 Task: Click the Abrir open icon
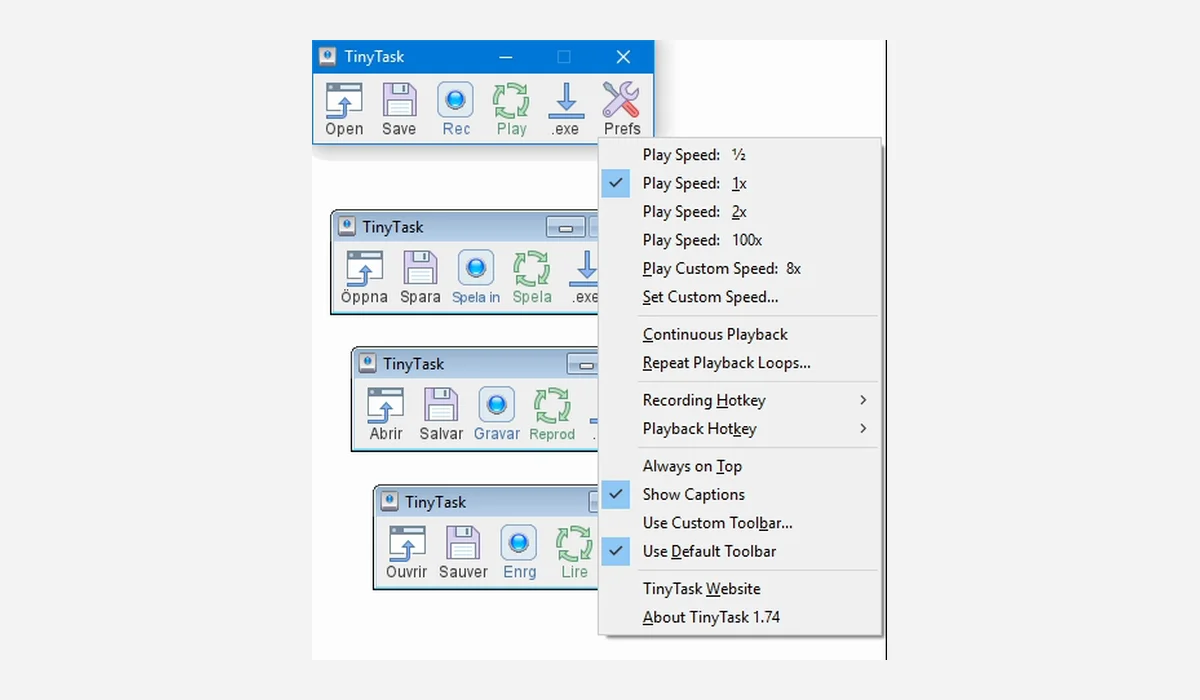[386, 405]
